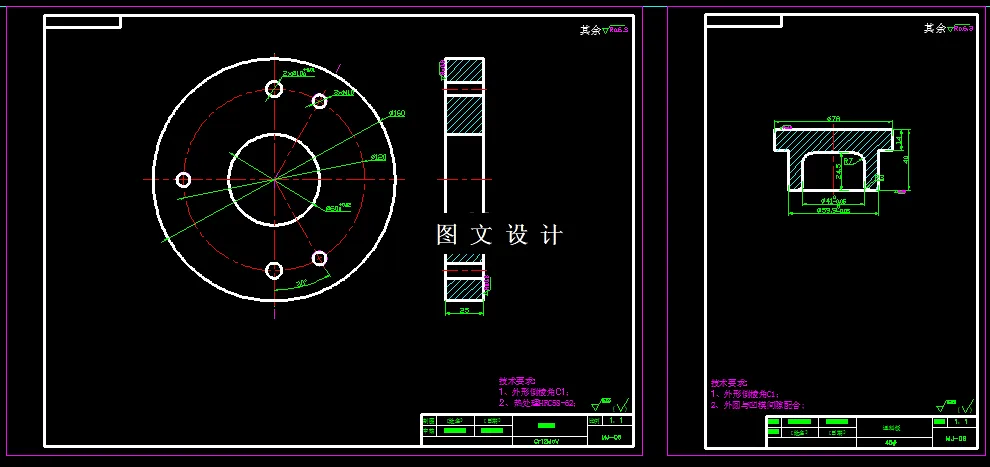Viewport: 990px width, 467px height.
Task: Select note line 1 in right drawing's requirements
Action: [746, 394]
